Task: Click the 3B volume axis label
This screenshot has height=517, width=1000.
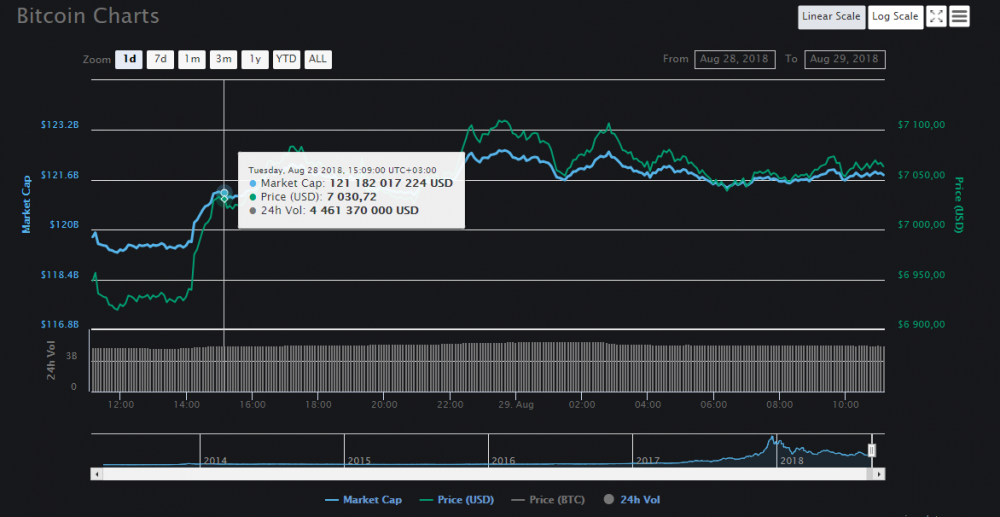Action: click(x=71, y=356)
